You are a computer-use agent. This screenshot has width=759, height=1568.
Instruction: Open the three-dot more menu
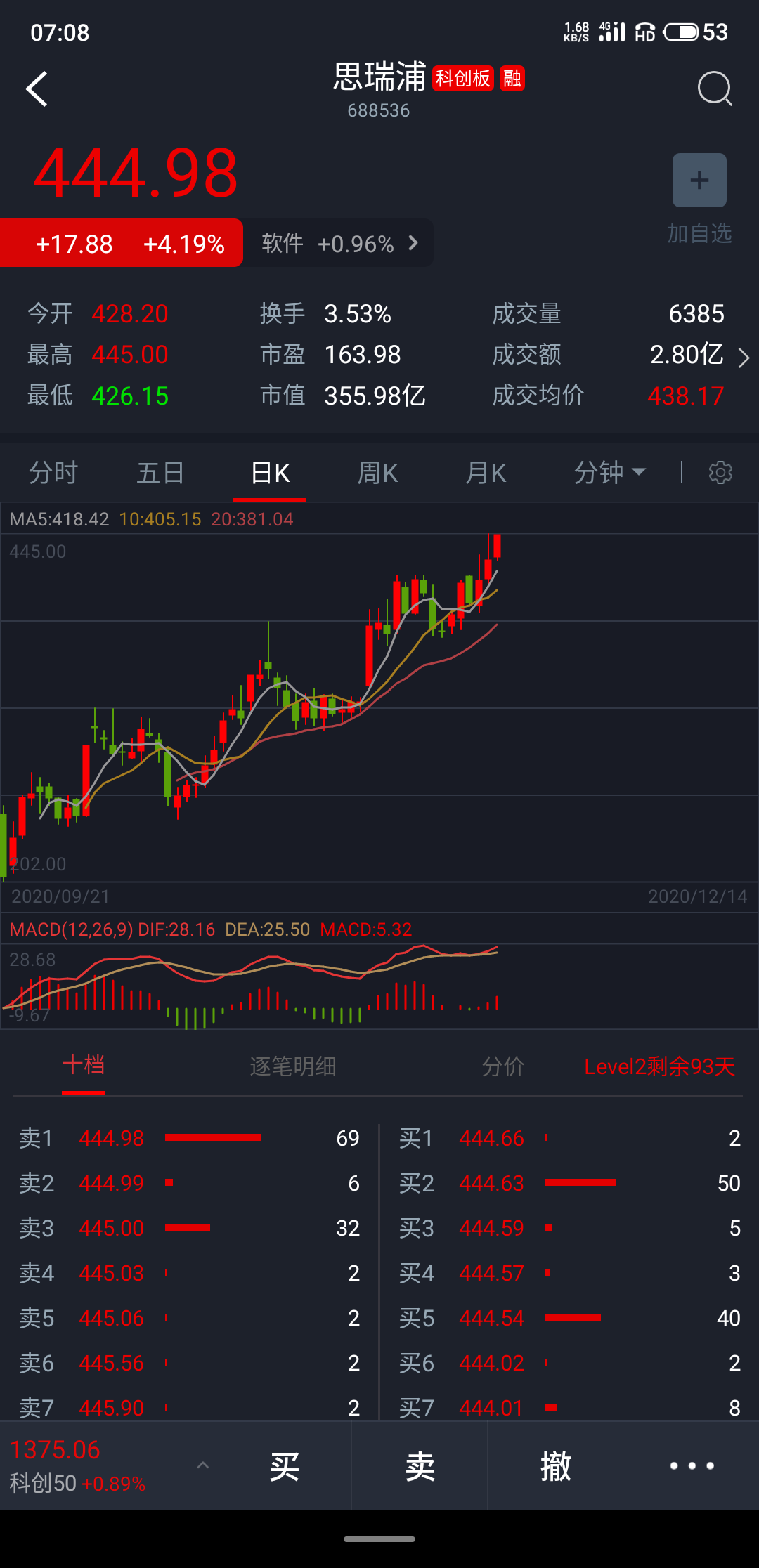(692, 1466)
